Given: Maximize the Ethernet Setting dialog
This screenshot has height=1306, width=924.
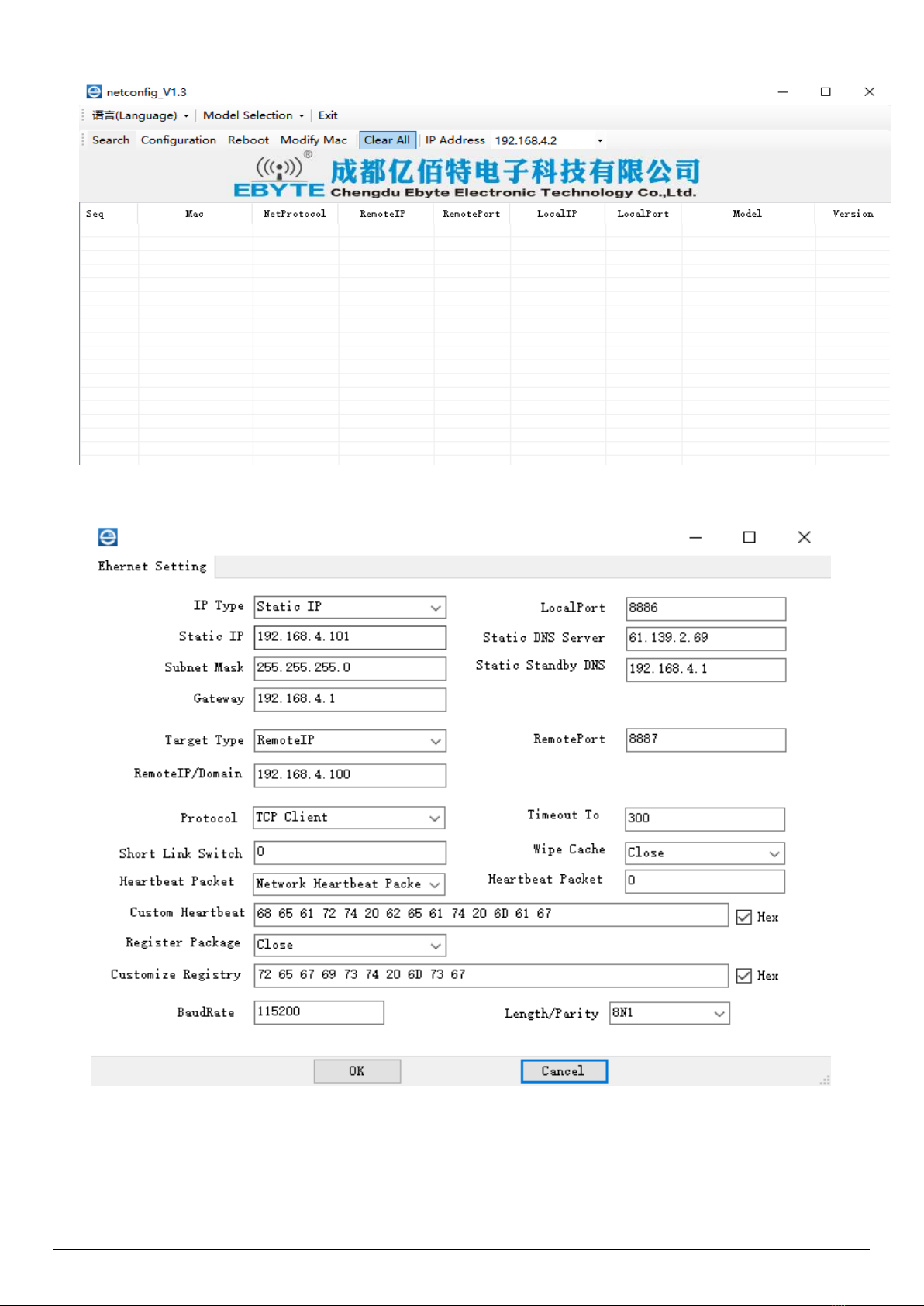Looking at the screenshot, I should [x=749, y=537].
